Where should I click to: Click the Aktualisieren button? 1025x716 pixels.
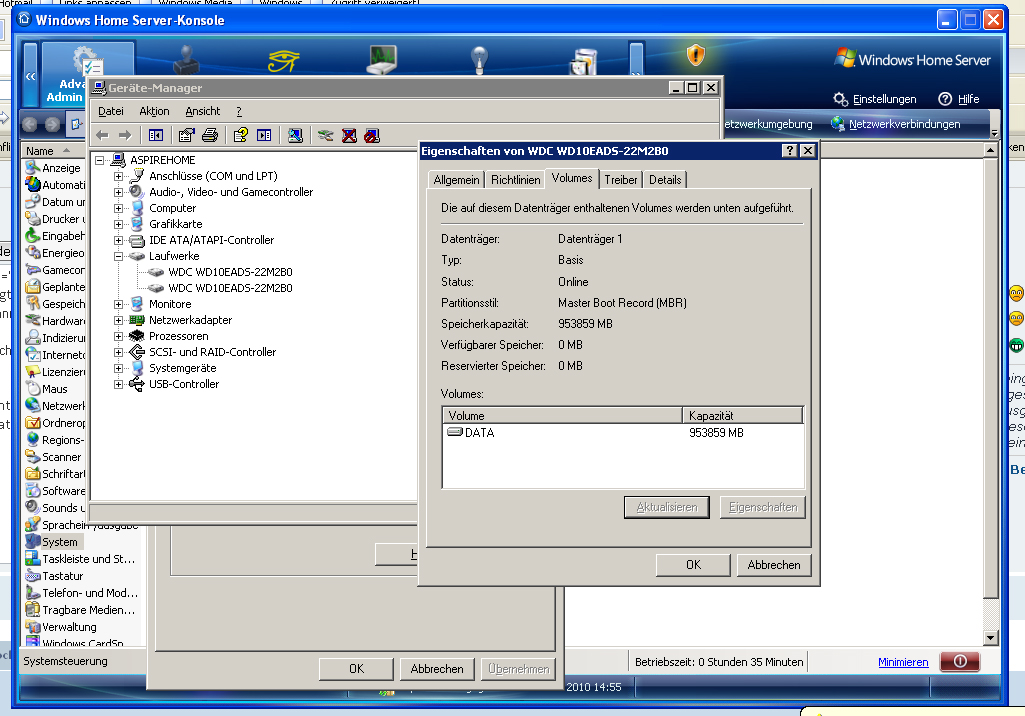pyautogui.click(x=667, y=507)
